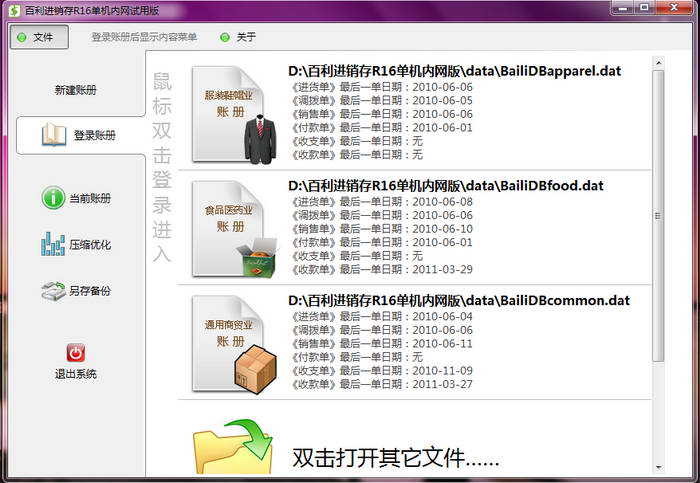Click 双击打开其它文件 text
Viewport: 700px width, 483px height.
[x=396, y=458]
